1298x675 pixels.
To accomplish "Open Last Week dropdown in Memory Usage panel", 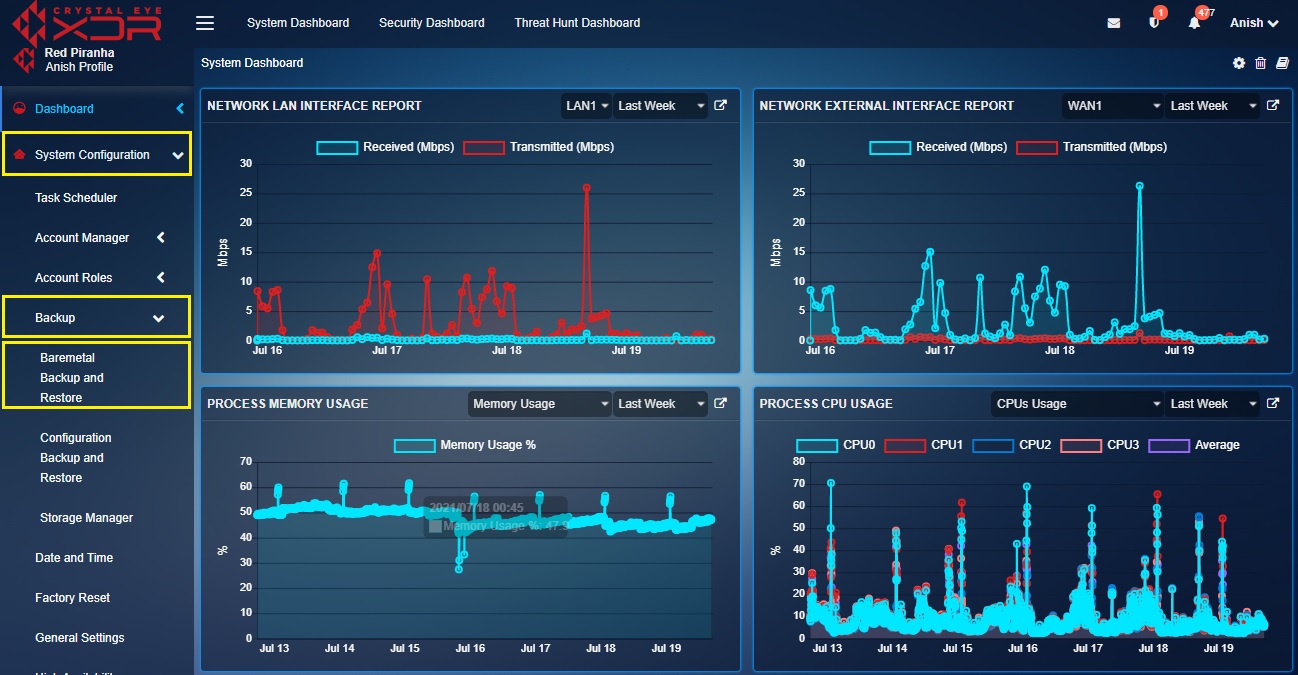I will point(660,403).
